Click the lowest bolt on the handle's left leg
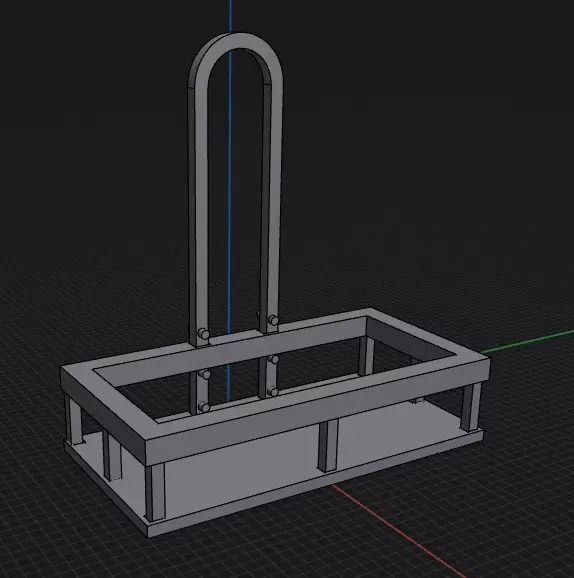This screenshot has width=574, height=578. click(203, 407)
